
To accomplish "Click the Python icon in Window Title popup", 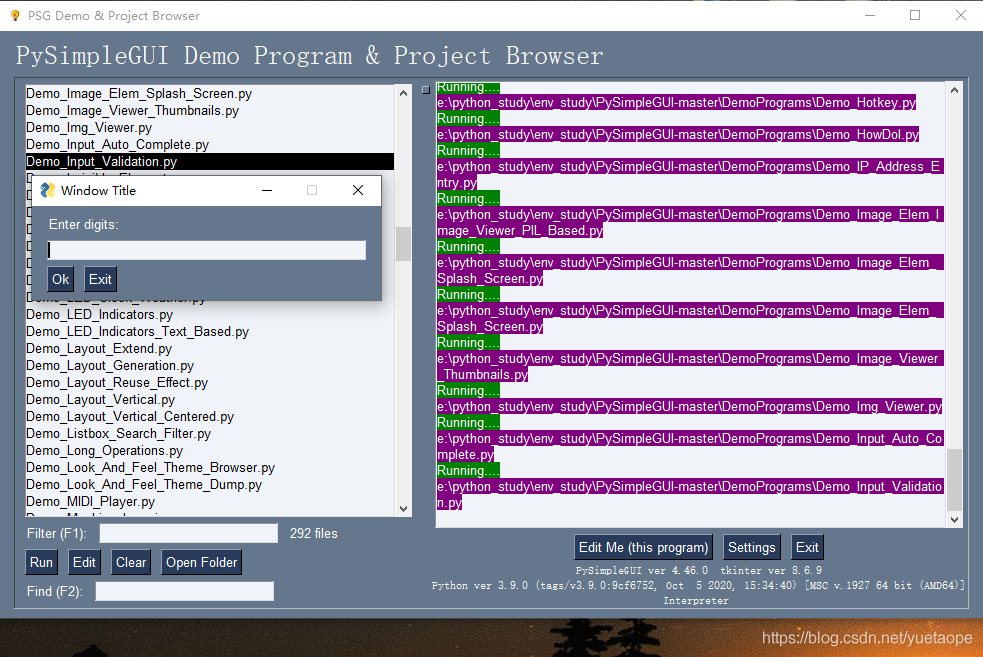I will coord(47,191).
